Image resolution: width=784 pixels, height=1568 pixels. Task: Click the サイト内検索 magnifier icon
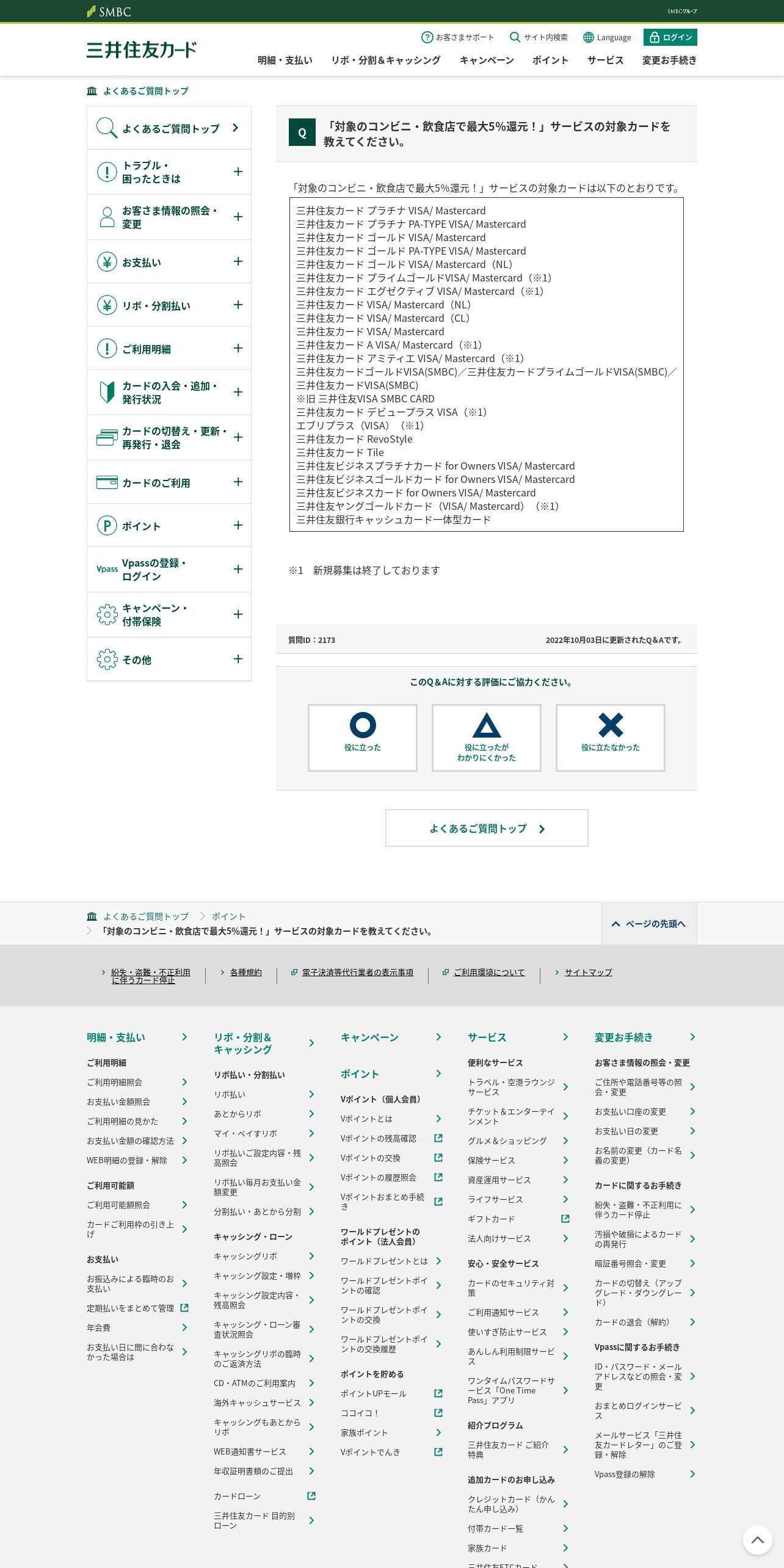click(x=515, y=37)
